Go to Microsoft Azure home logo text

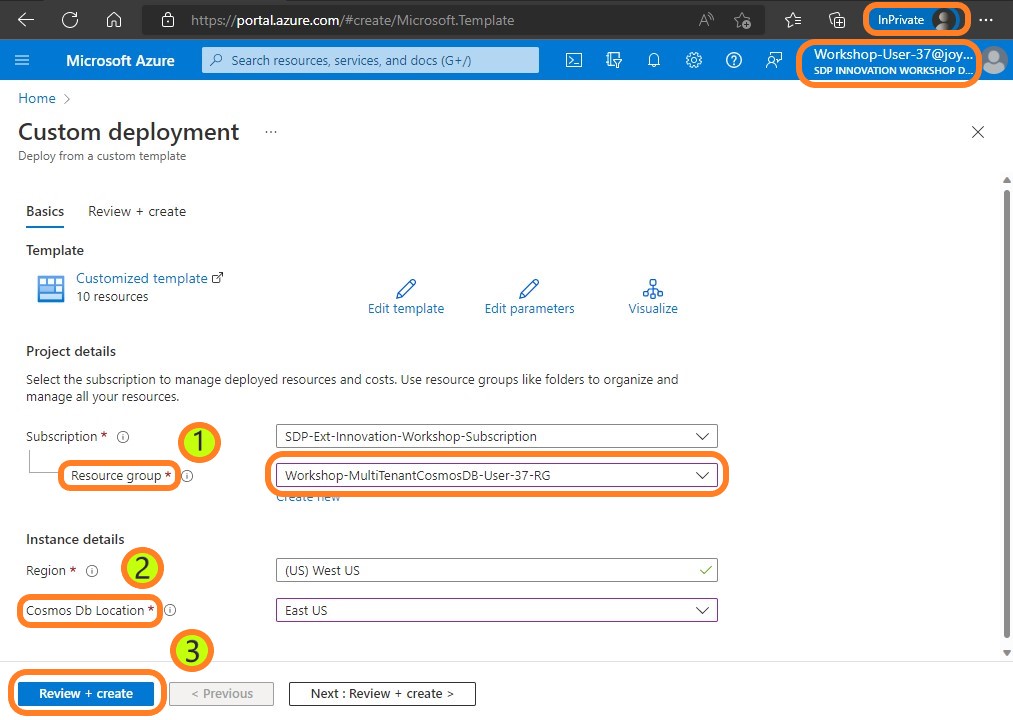(120, 61)
